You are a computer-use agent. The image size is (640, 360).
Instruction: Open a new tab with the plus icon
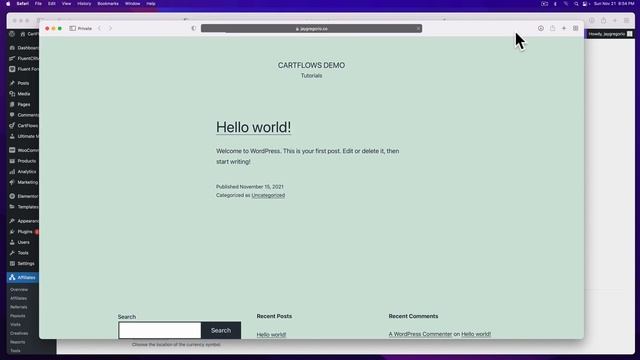(x=564, y=28)
